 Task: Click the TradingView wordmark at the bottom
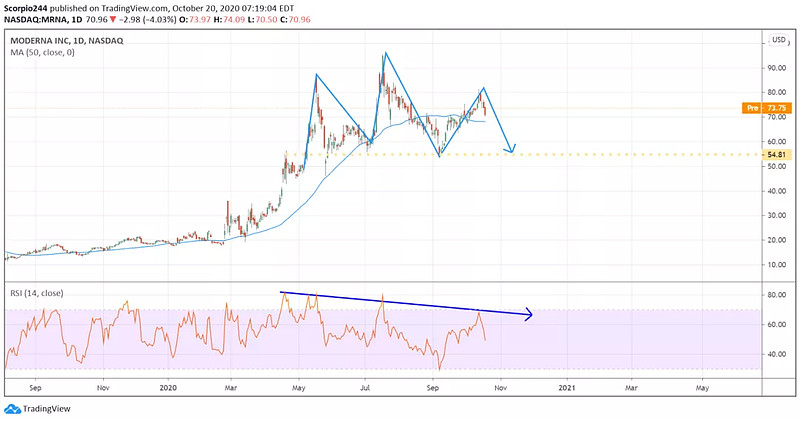[46, 409]
